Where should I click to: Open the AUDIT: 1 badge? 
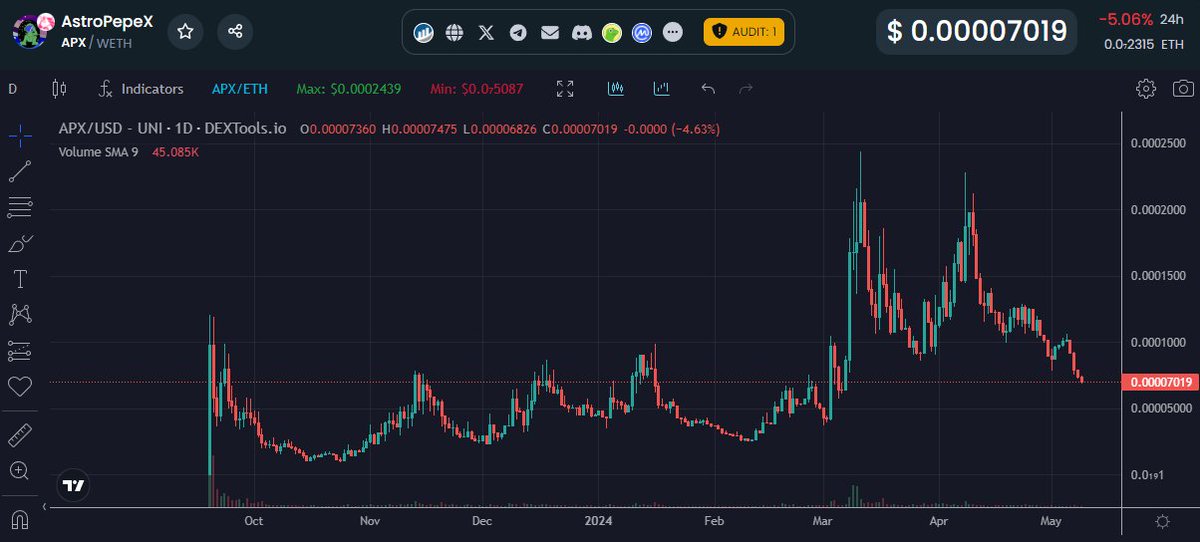(744, 32)
